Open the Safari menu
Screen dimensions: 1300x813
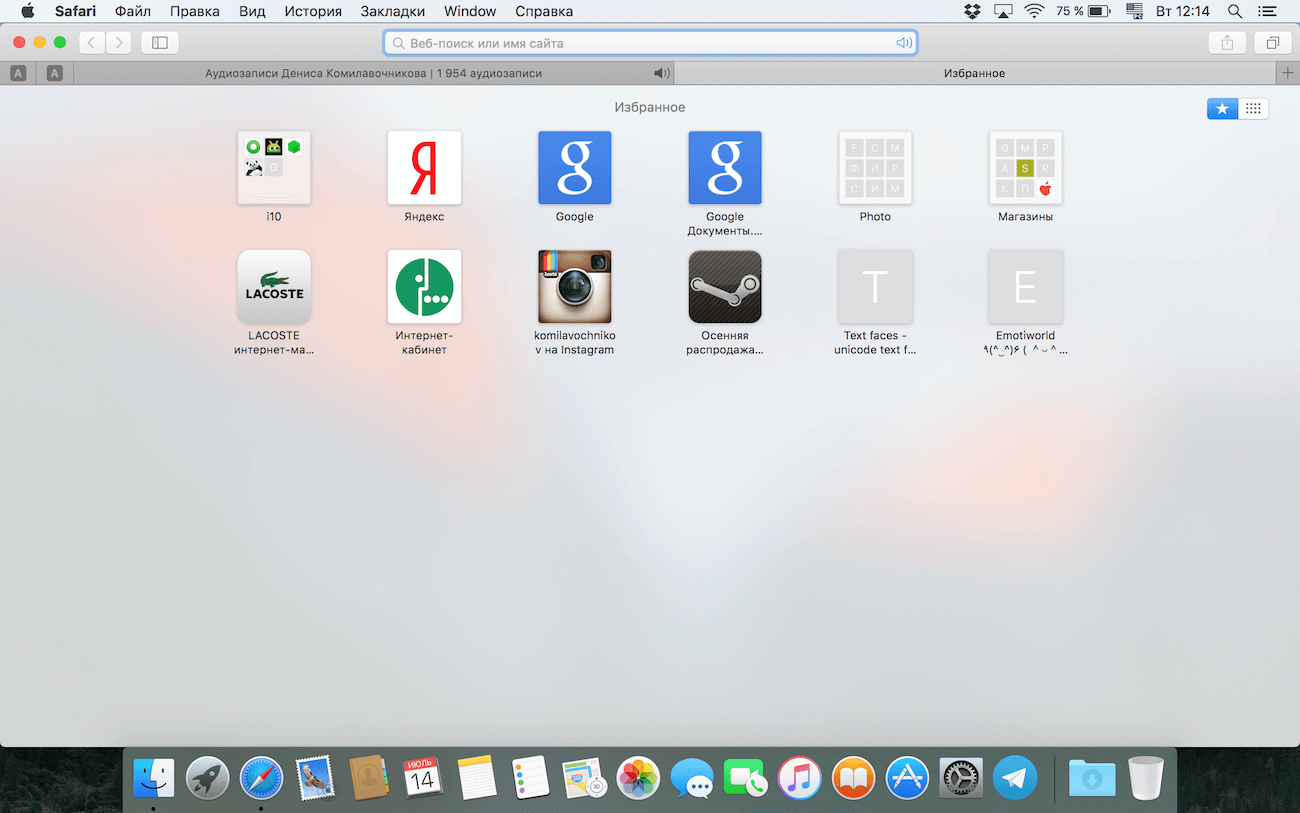pyautogui.click(x=75, y=11)
